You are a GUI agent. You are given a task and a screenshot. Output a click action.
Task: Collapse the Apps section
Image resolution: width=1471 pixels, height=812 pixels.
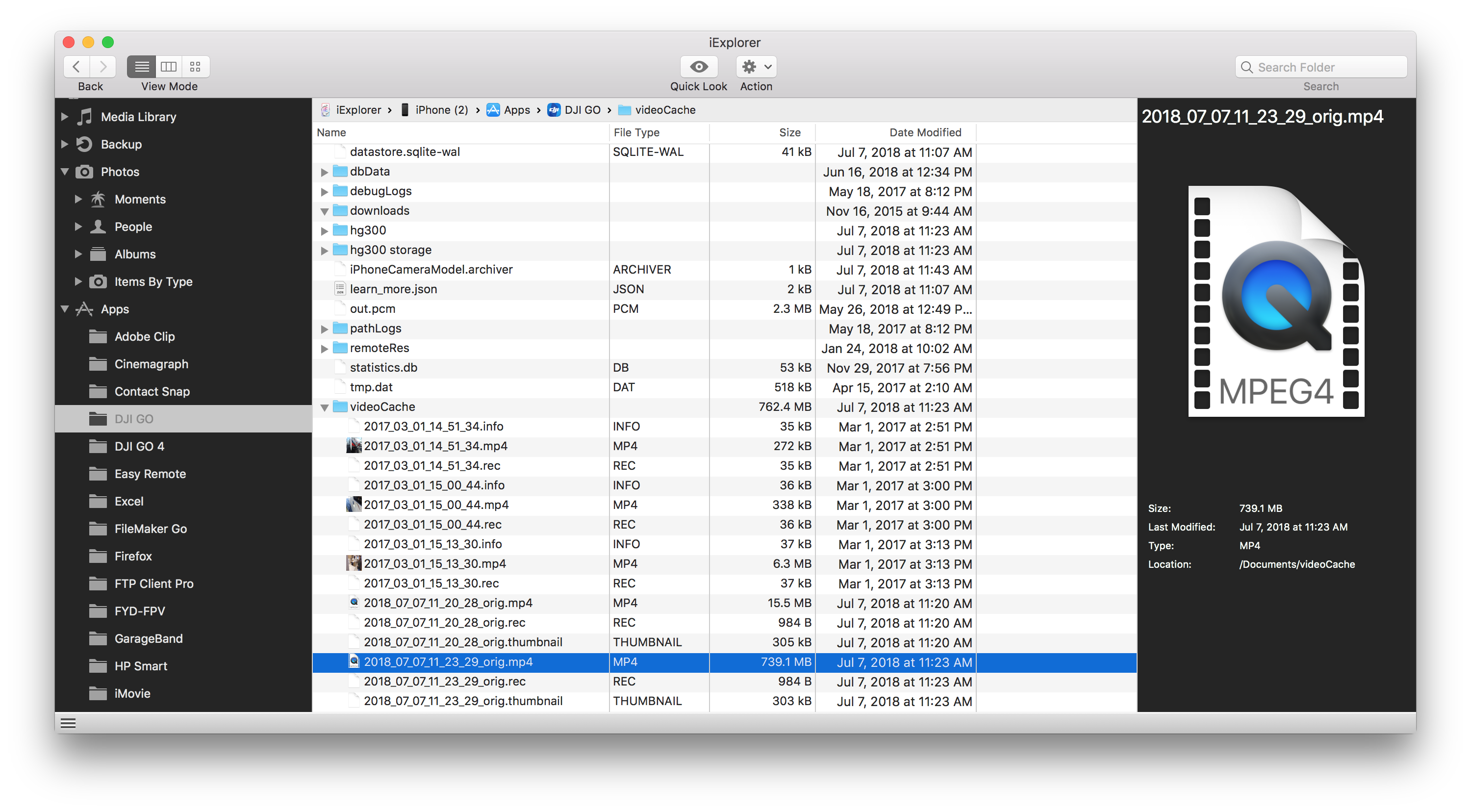pos(65,309)
